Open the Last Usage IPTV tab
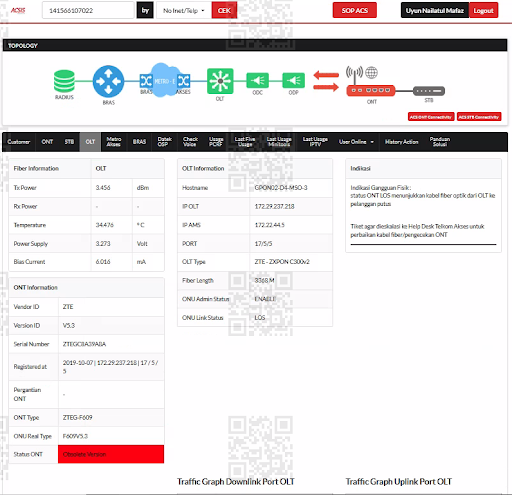Image resolution: width=512 pixels, height=495 pixels. (315, 142)
